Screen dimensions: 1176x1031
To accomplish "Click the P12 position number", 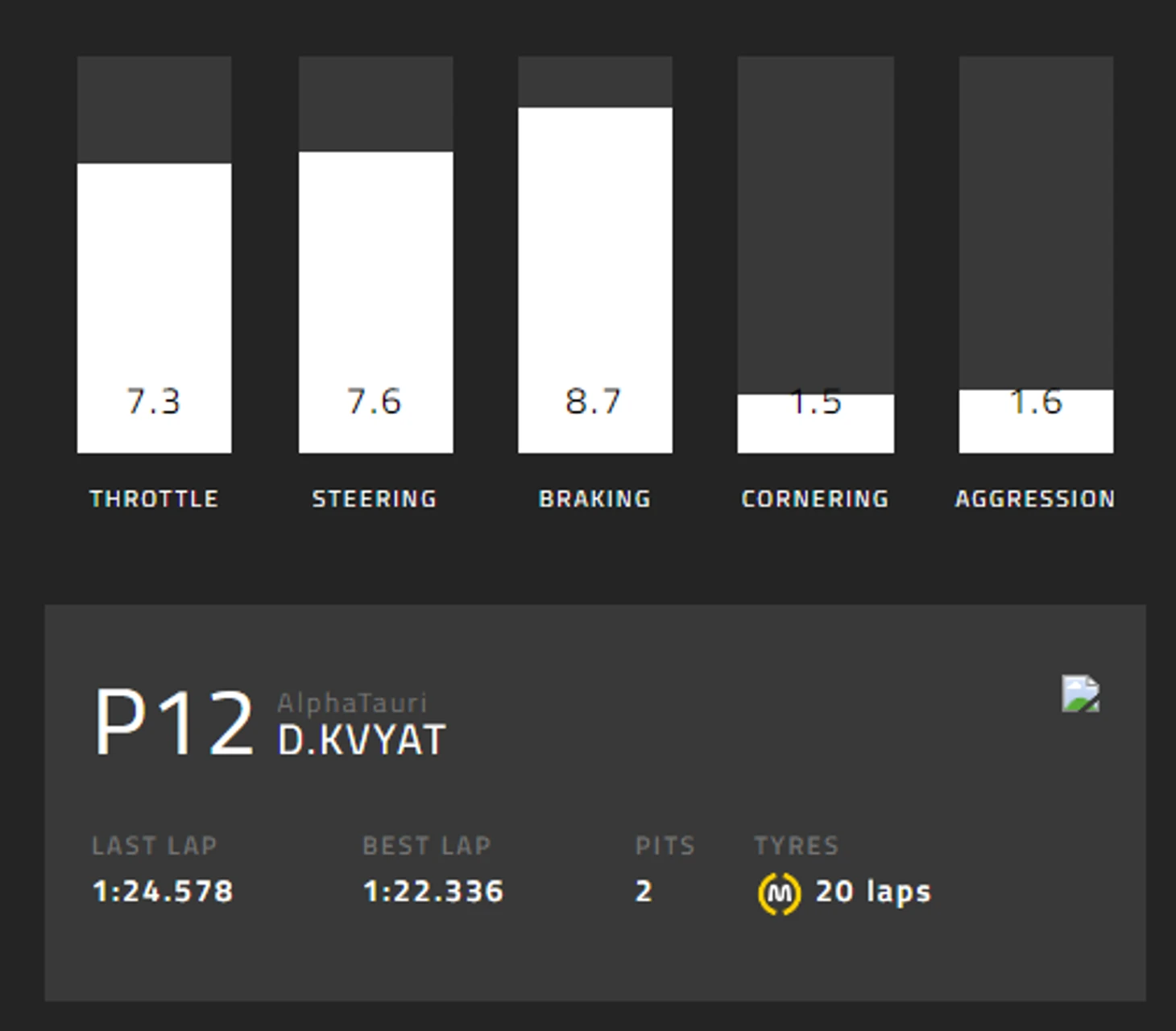I will tap(174, 723).
